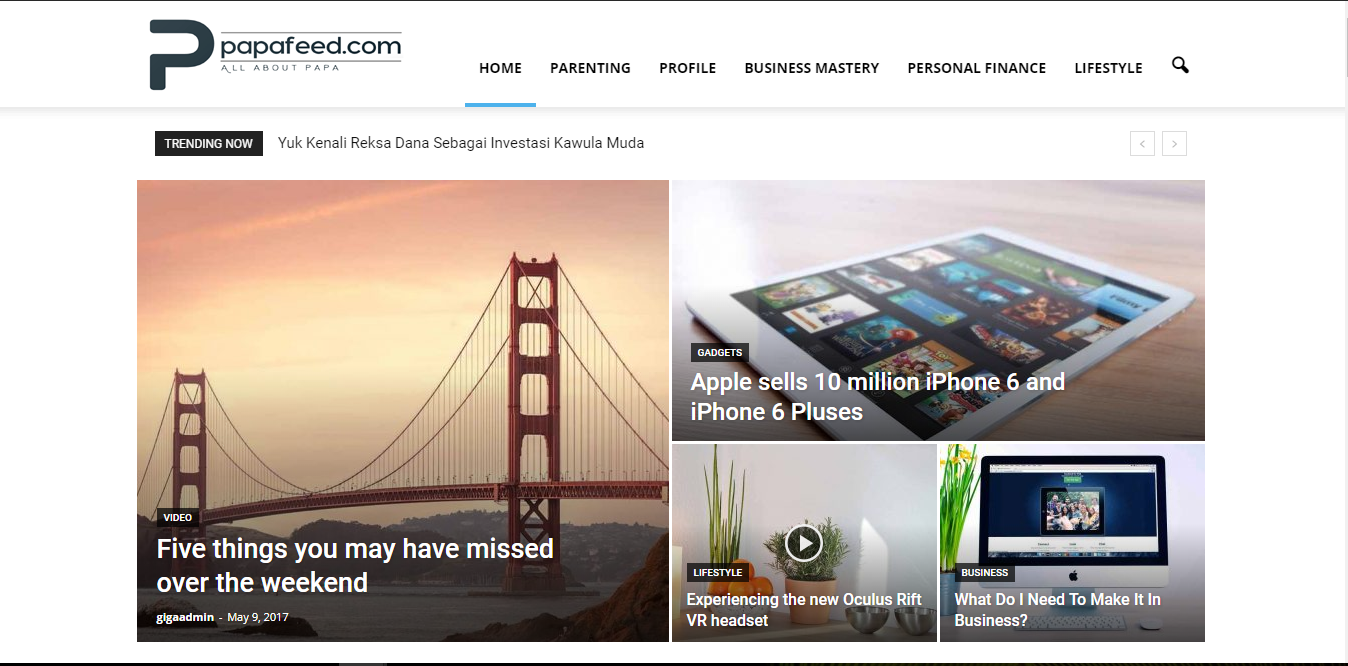The width and height of the screenshot is (1348, 666).
Task: Open the search magnifier icon
Action: click(1180, 66)
